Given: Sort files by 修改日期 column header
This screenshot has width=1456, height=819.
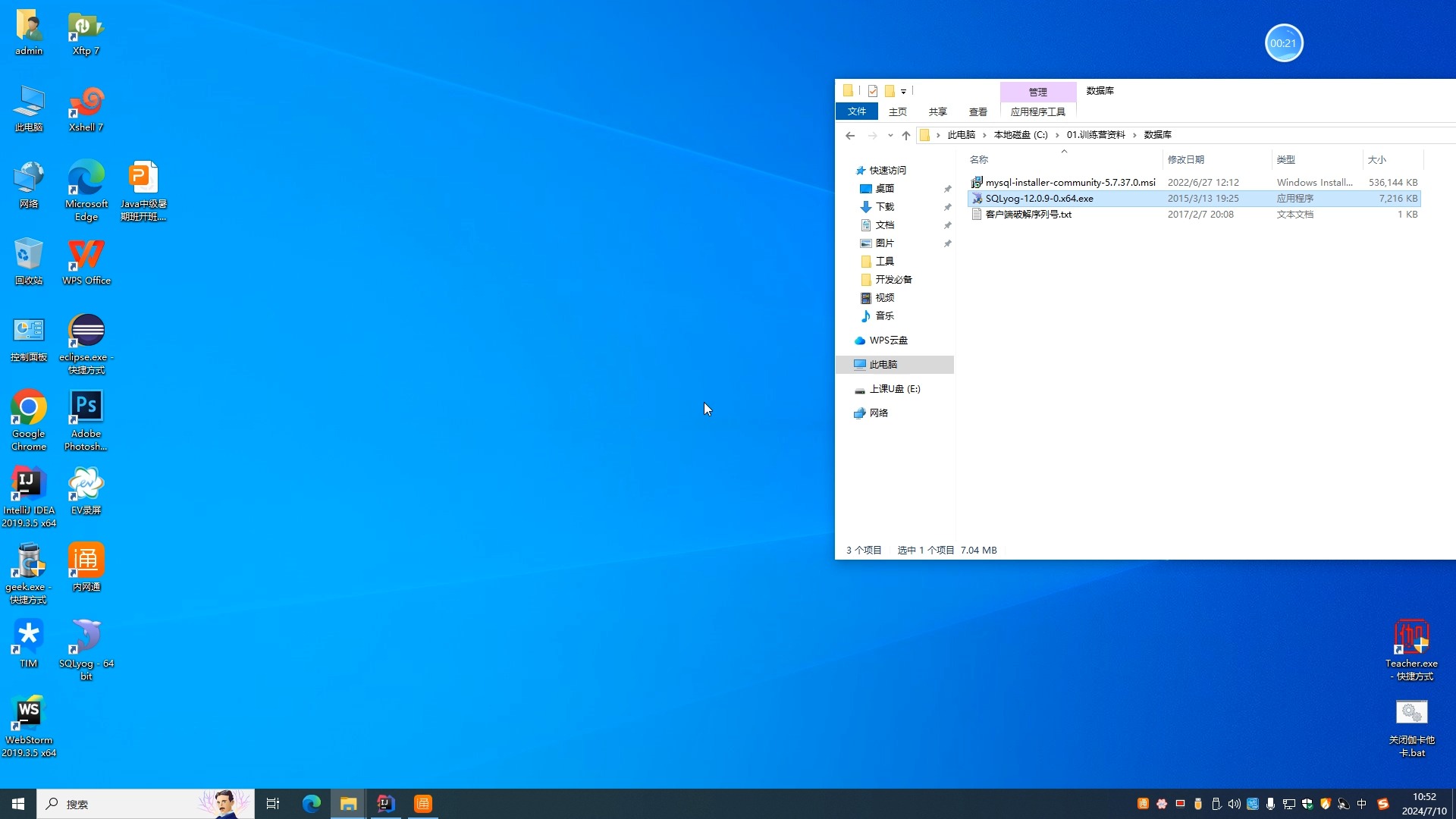Looking at the screenshot, I should (x=1216, y=160).
